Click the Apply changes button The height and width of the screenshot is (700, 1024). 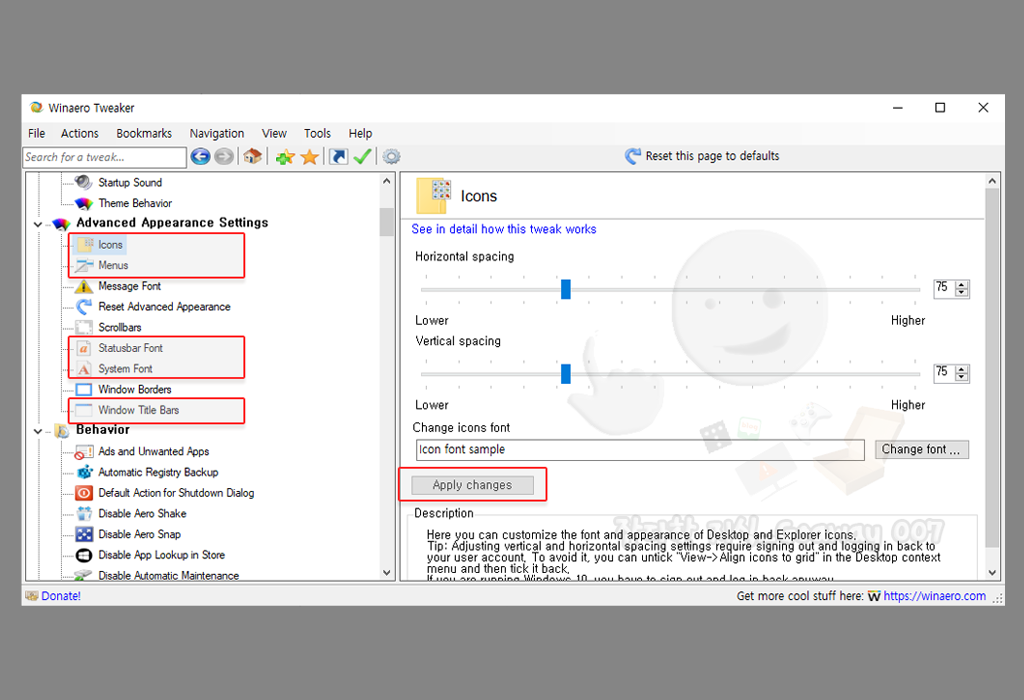(472, 485)
